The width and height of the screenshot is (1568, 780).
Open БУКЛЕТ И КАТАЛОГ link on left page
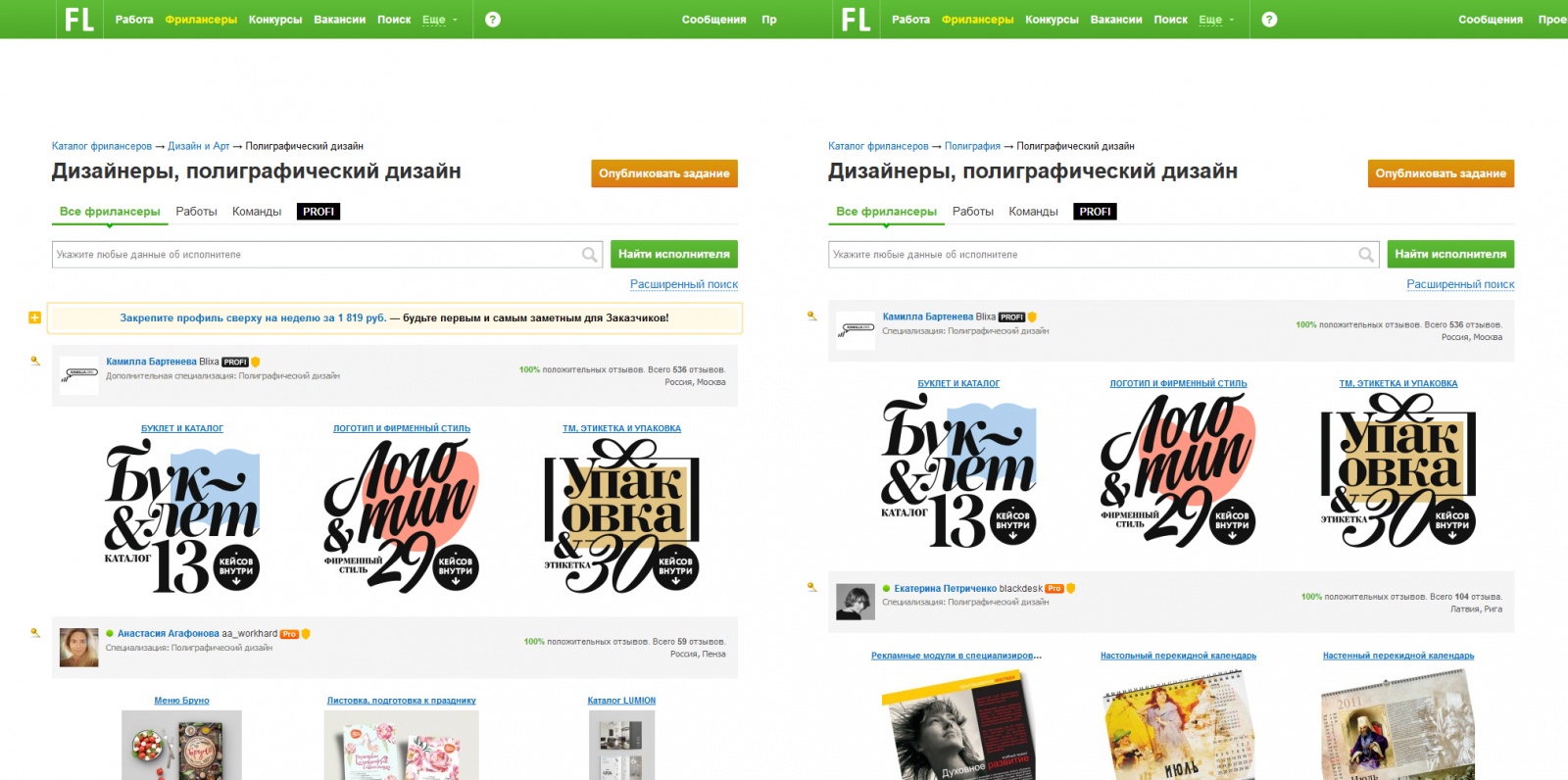182,428
